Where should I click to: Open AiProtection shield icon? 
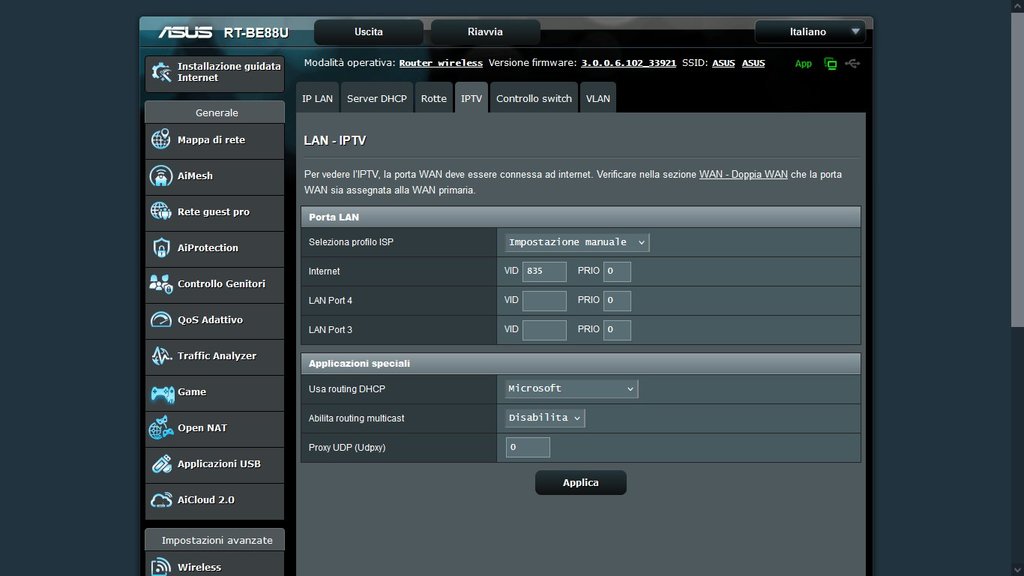(x=161, y=248)
